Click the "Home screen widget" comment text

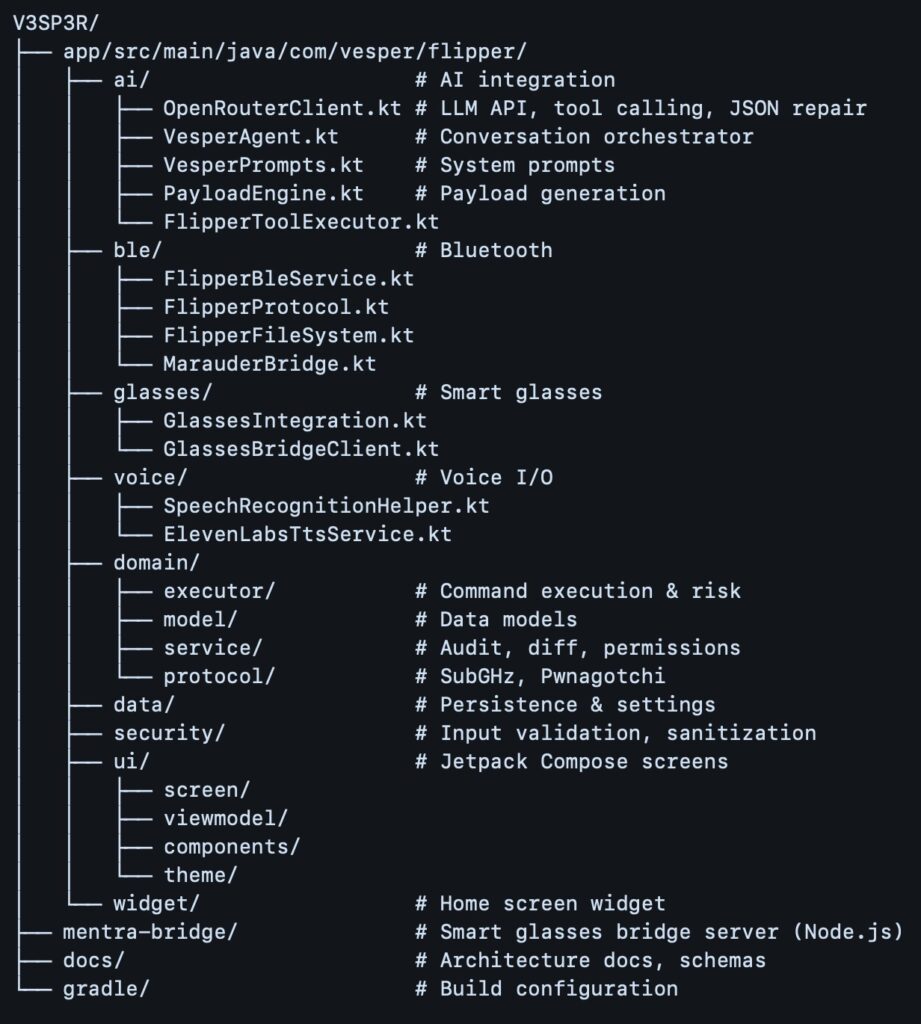(553, 904)
